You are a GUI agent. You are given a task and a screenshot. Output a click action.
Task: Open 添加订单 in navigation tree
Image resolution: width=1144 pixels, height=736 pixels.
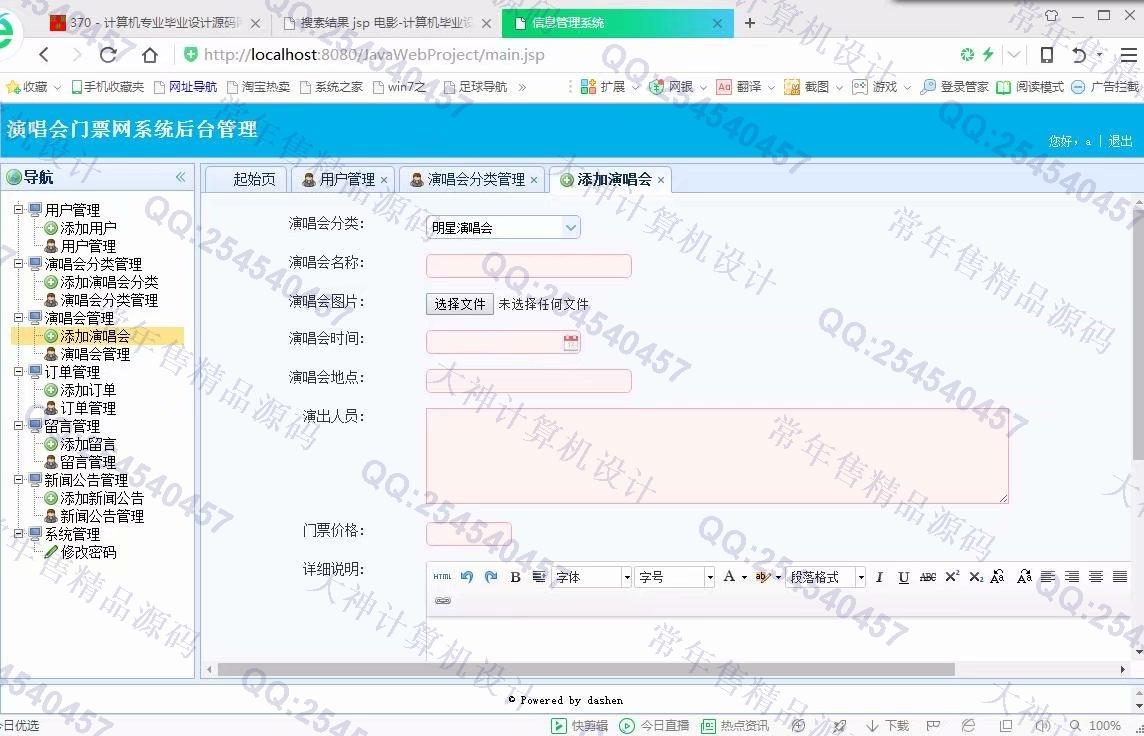88,390
